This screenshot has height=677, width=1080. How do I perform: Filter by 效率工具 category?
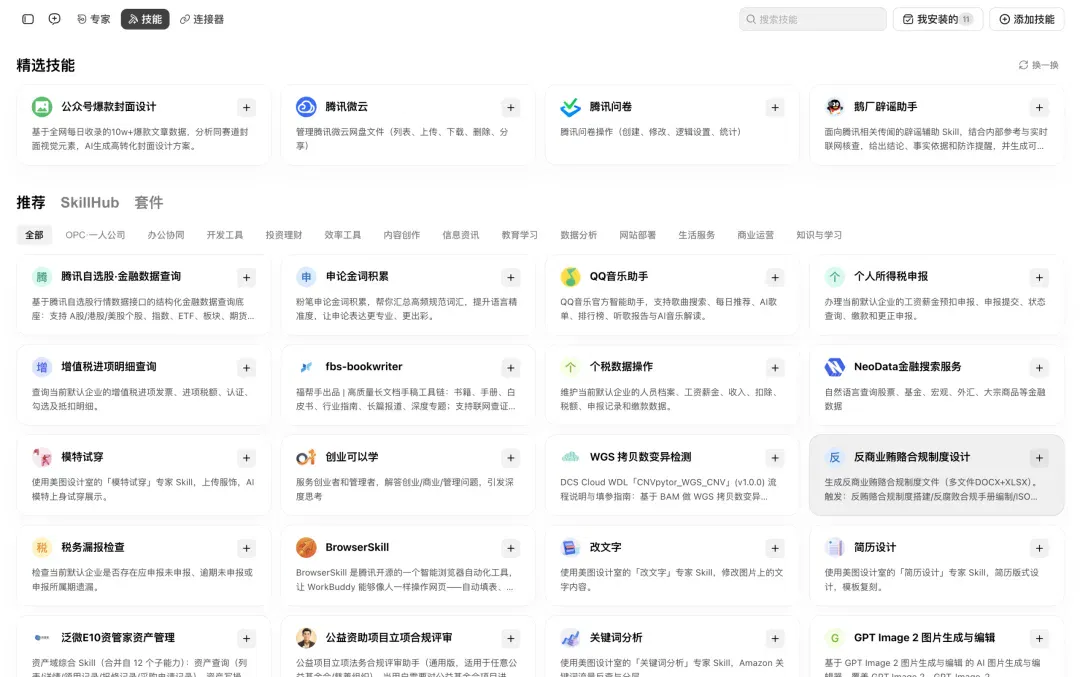click(343, 235)
